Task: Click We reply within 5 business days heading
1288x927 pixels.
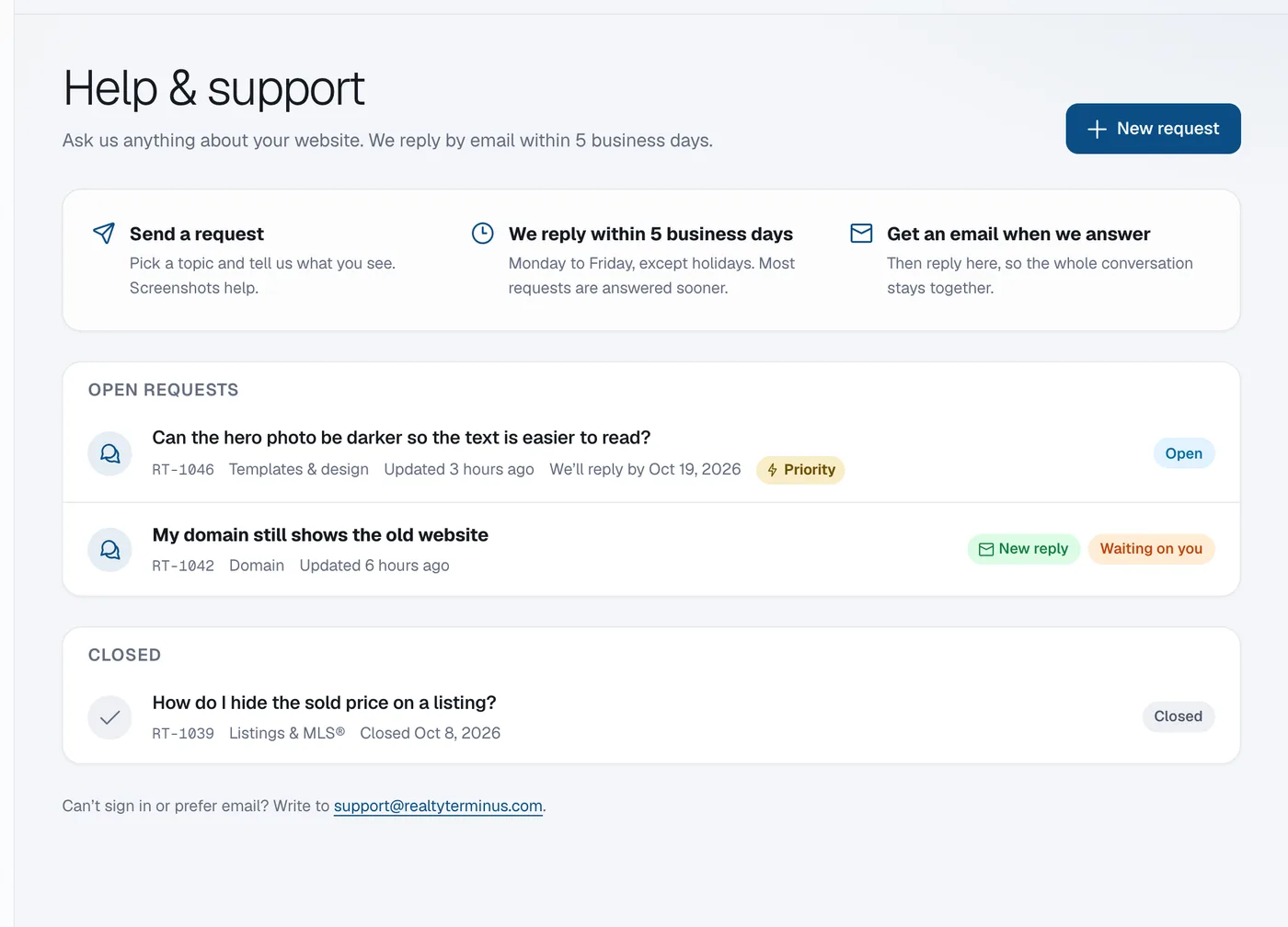Action: (650, 234)
